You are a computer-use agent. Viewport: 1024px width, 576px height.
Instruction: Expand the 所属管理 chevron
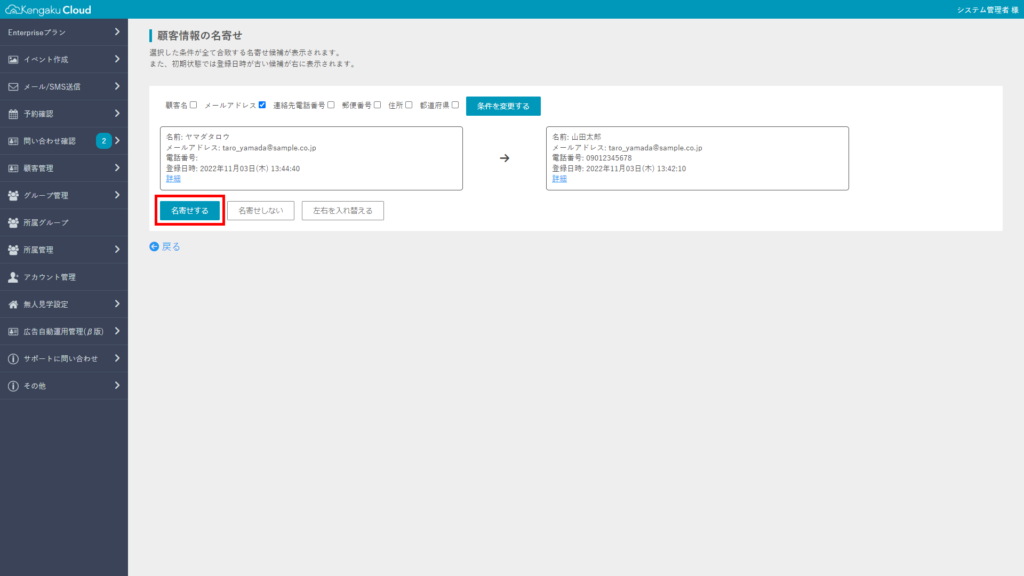pyautogui.click(x=117, y=249)
